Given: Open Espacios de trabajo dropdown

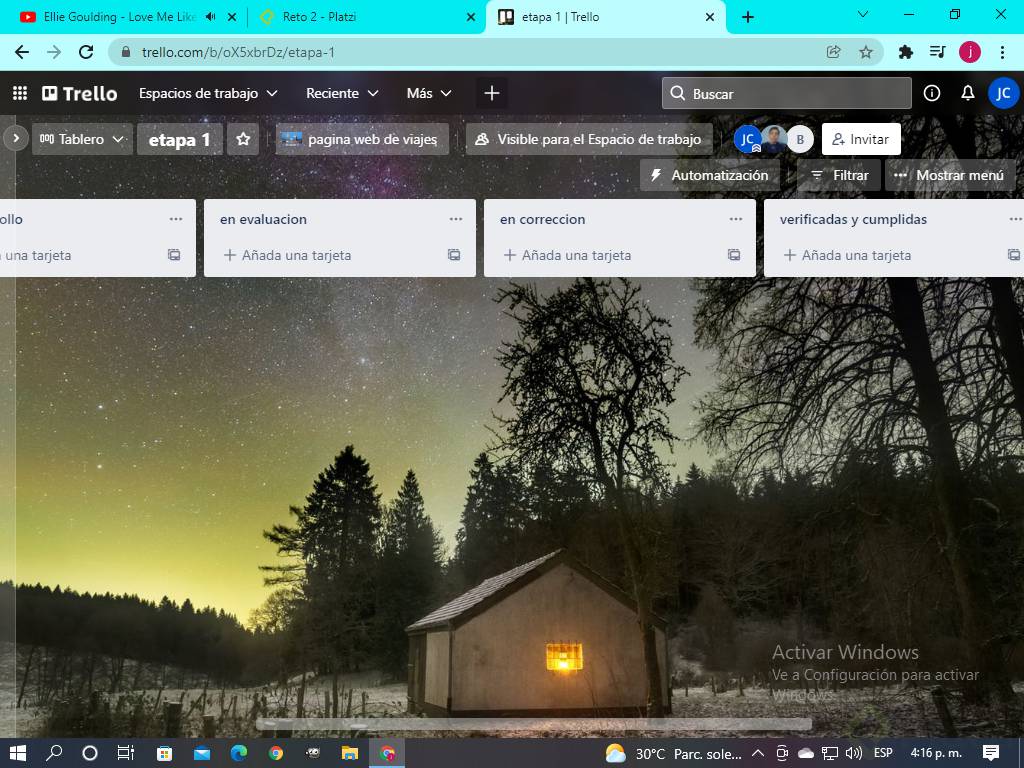Looking at the screenshot, I should point(208,93).
